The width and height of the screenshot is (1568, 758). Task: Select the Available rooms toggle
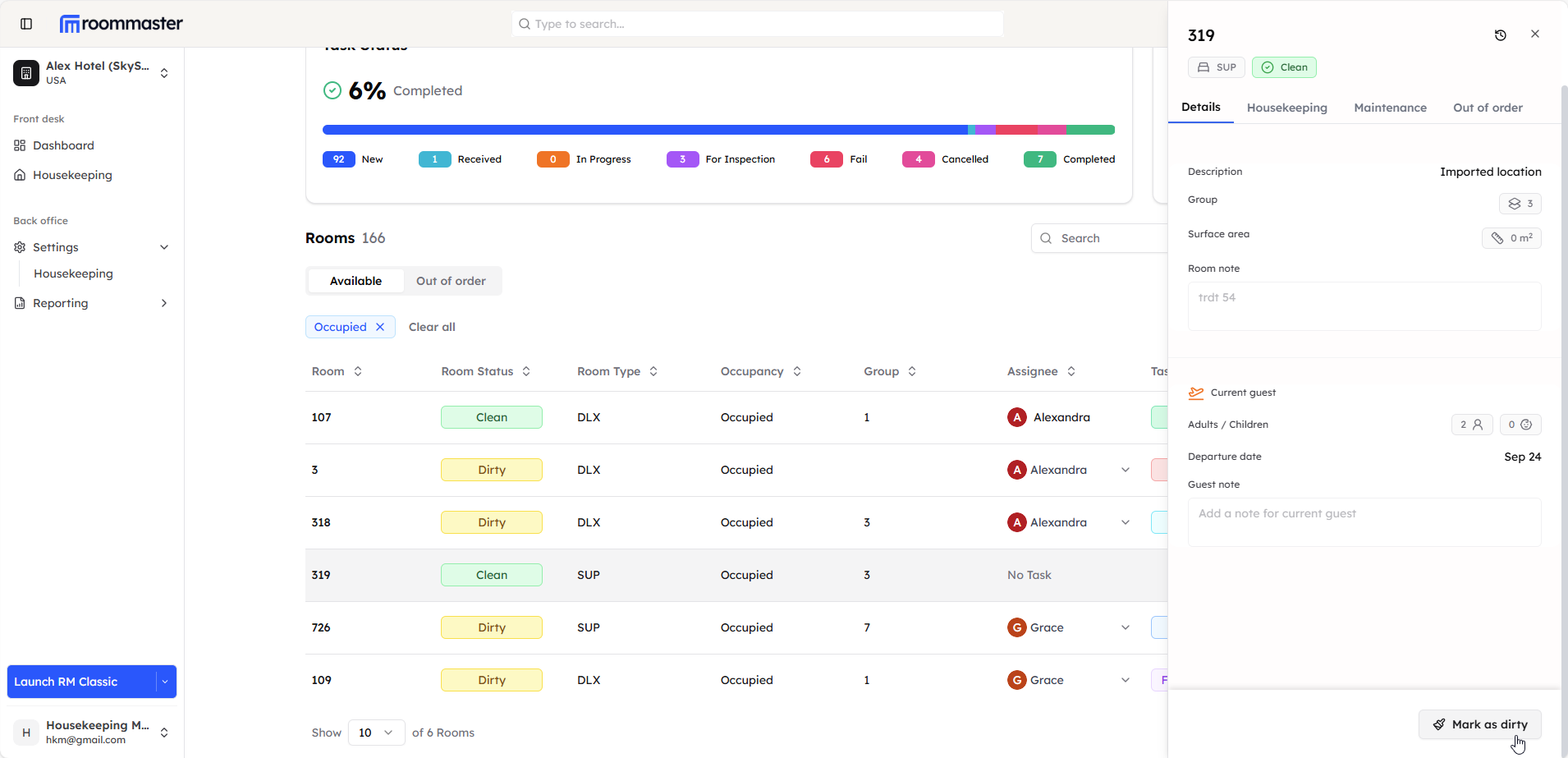pos(355,281)
